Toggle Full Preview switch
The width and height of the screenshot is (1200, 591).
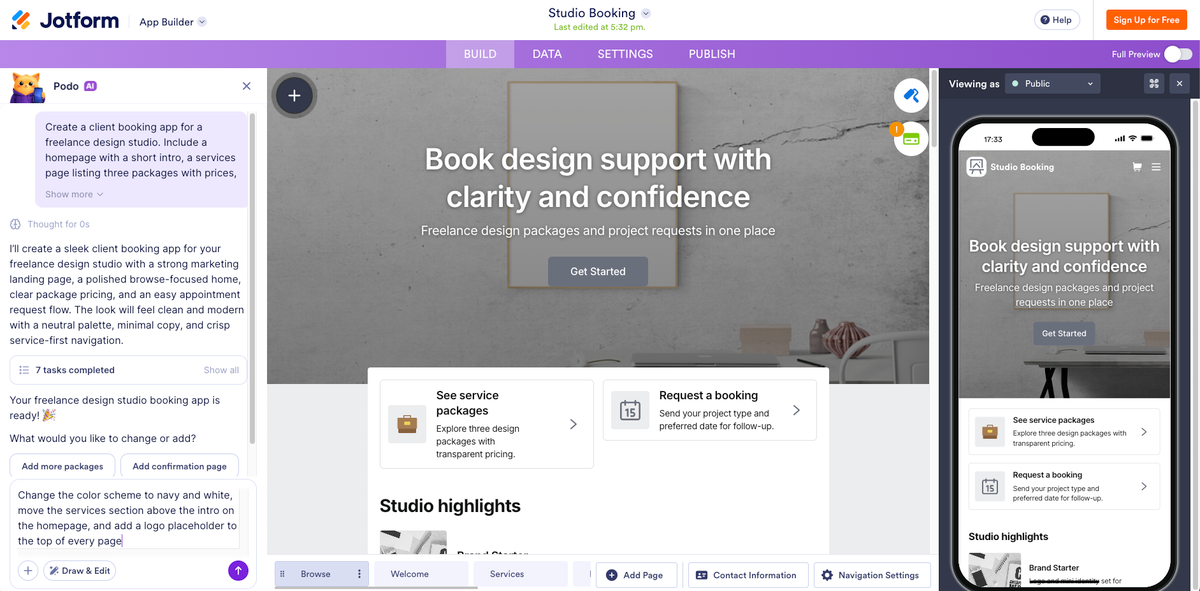point(1178,54)
